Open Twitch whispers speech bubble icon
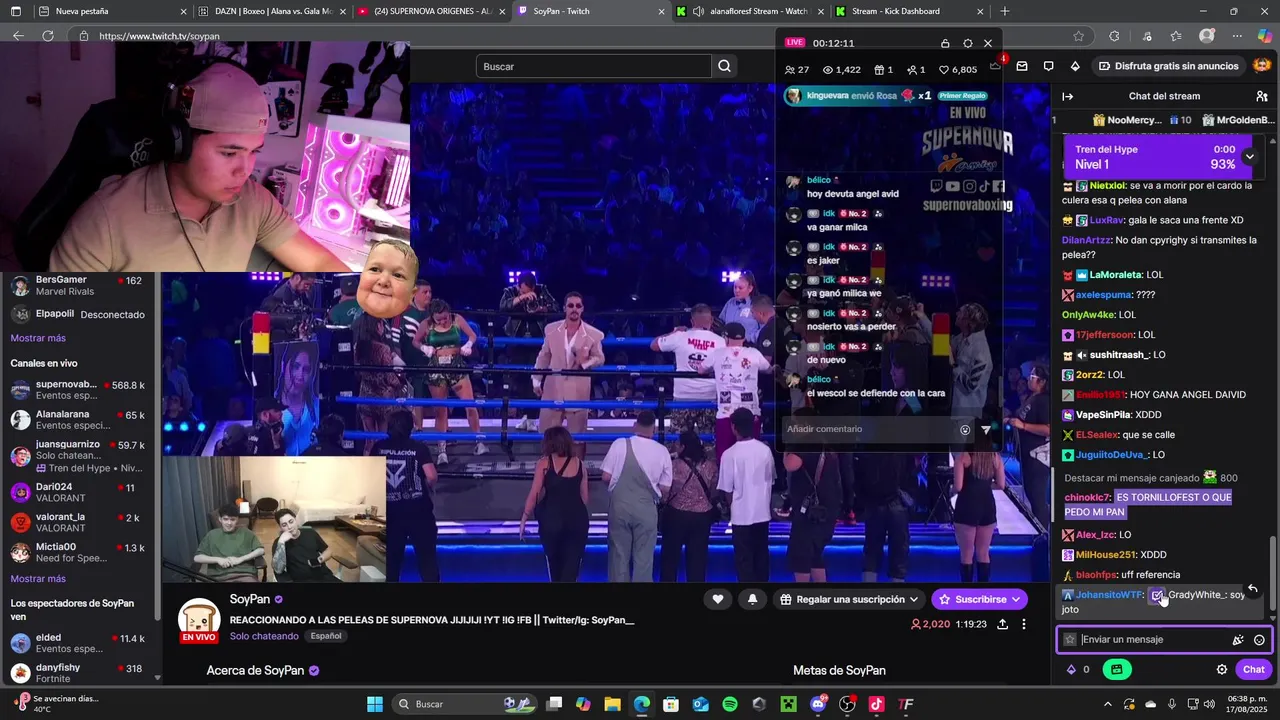Viewport: 1280px width, 720px height. [1048, 66]
